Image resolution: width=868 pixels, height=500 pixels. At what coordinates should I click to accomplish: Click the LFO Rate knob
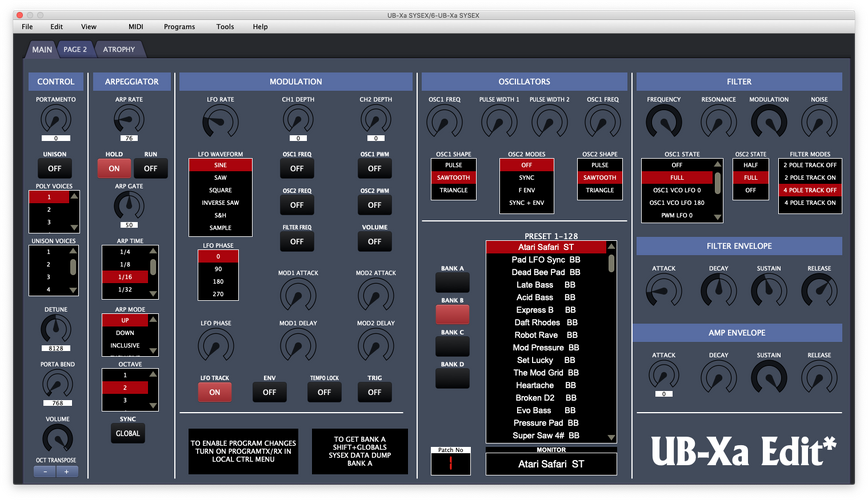click(220, 122)
